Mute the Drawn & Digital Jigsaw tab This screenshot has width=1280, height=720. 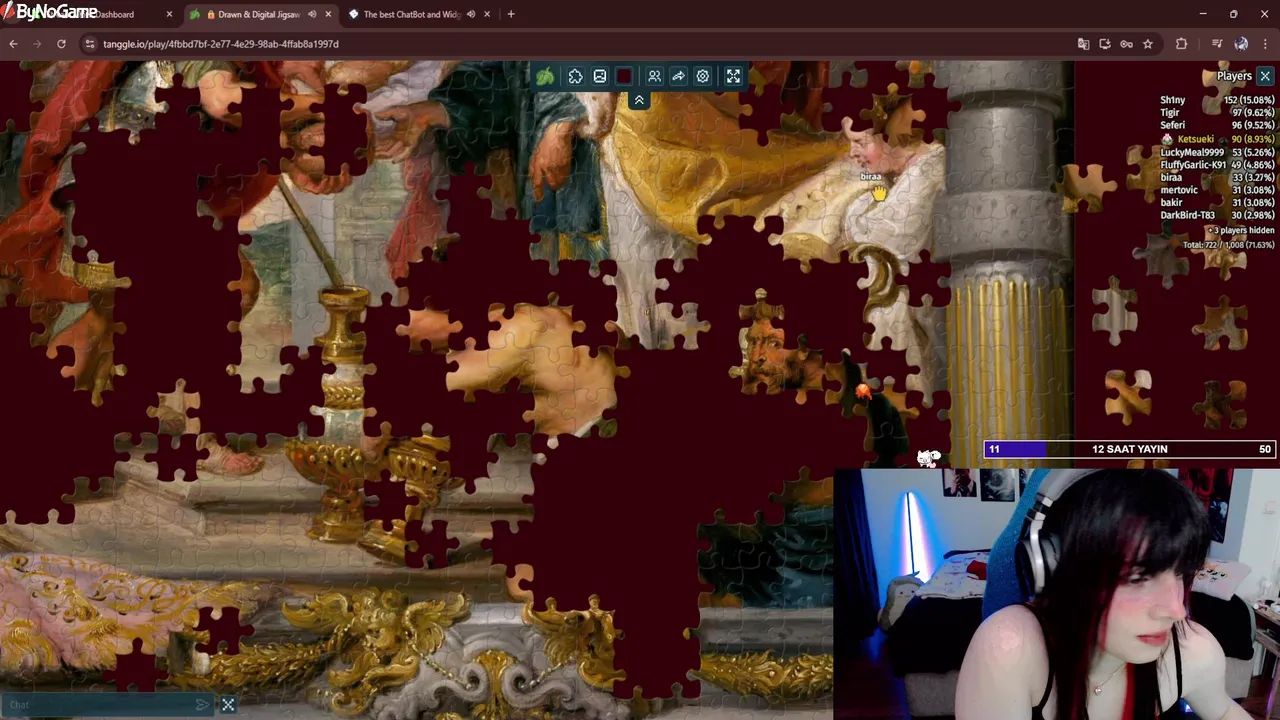point(312,14)
